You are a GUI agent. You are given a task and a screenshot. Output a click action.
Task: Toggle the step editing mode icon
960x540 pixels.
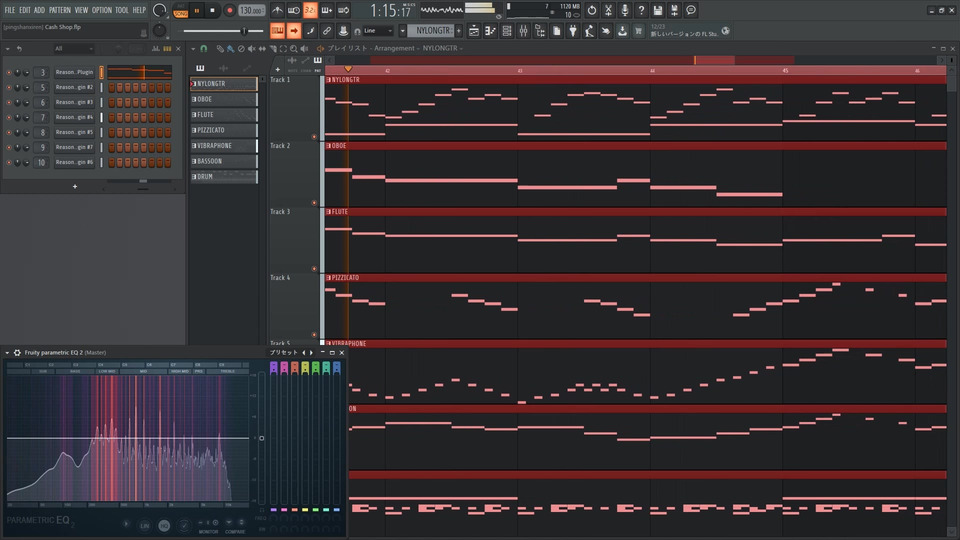click(327, 10)
